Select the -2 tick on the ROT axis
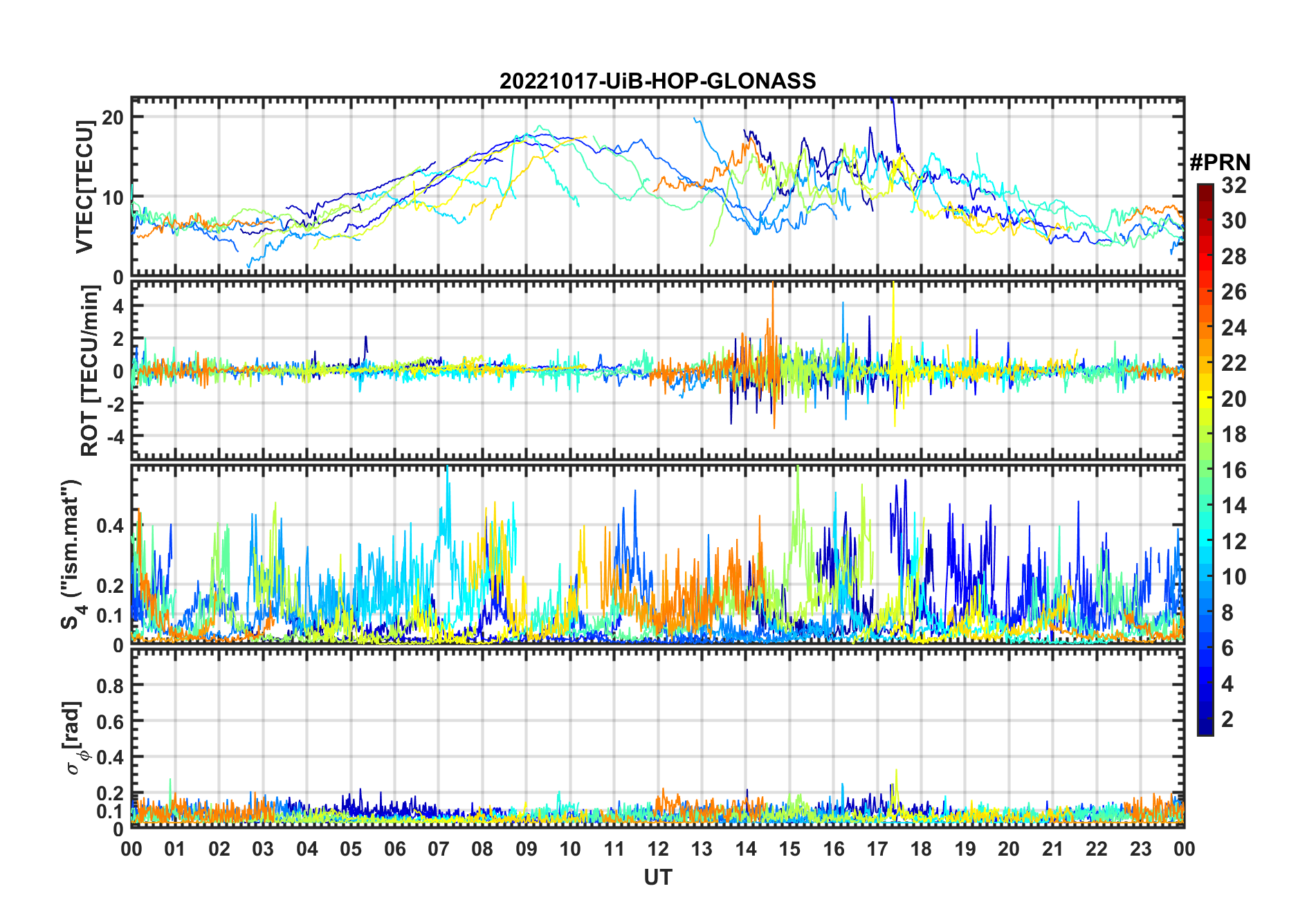Image resolution: width=1316 pixels, height=920 pixels. 116,404
